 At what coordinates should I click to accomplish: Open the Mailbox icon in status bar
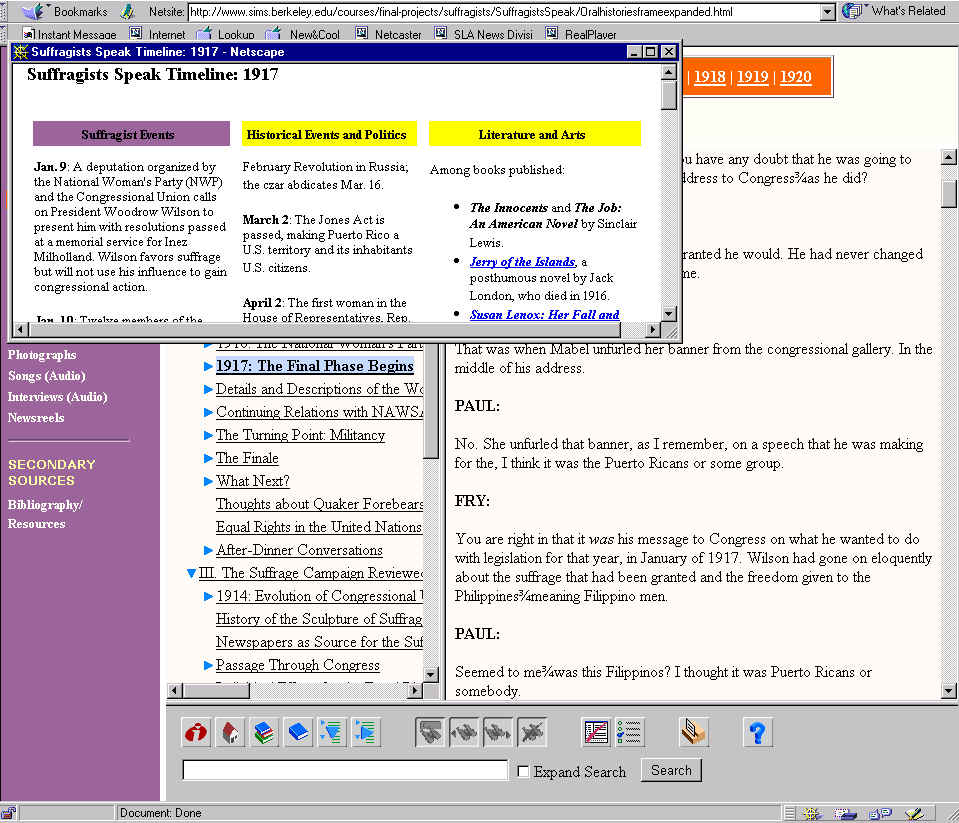(x=845, y=814)
